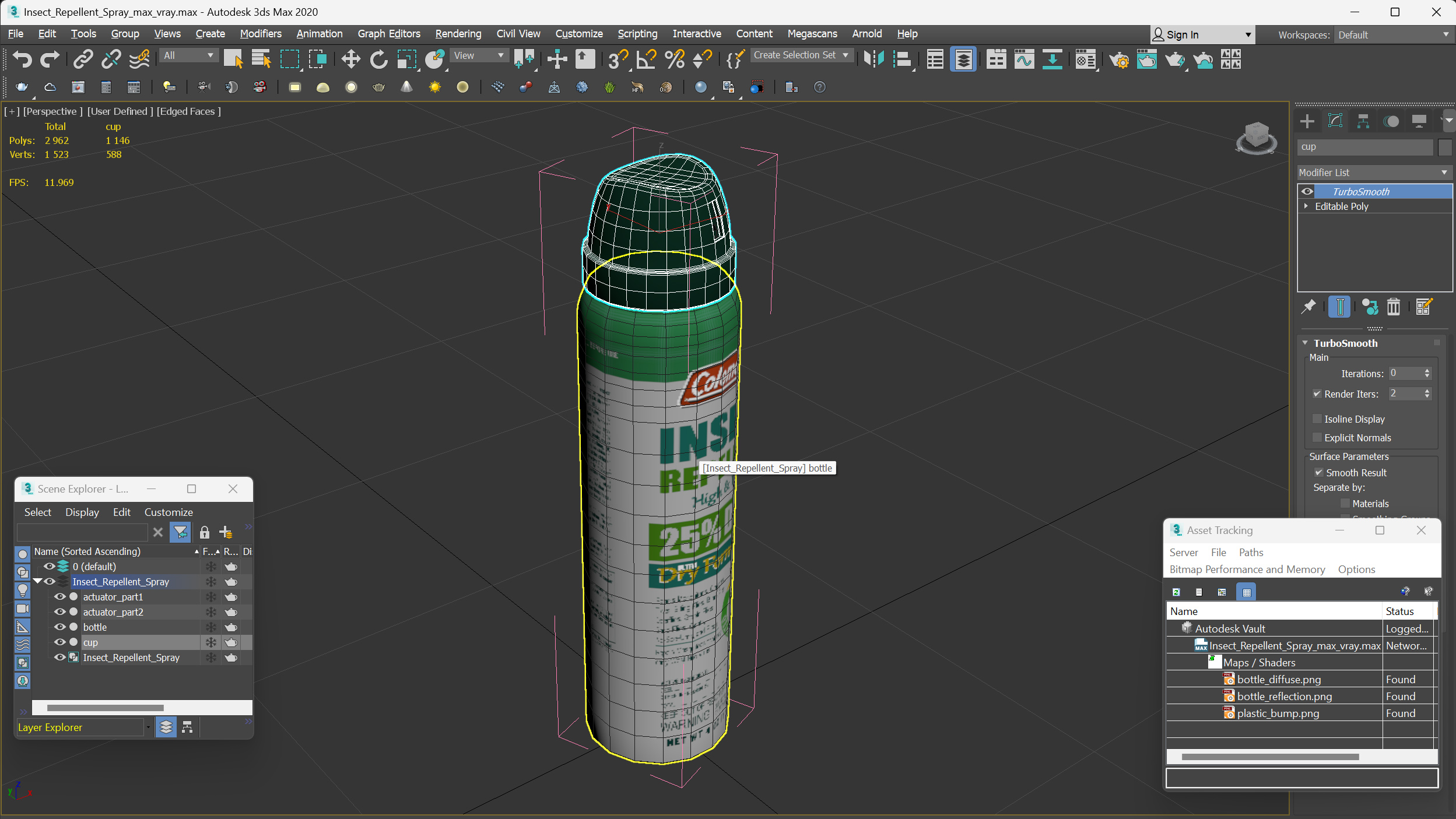Activate the Select and Move tool
Screen dimensions: 1456x819
[350, 59]
